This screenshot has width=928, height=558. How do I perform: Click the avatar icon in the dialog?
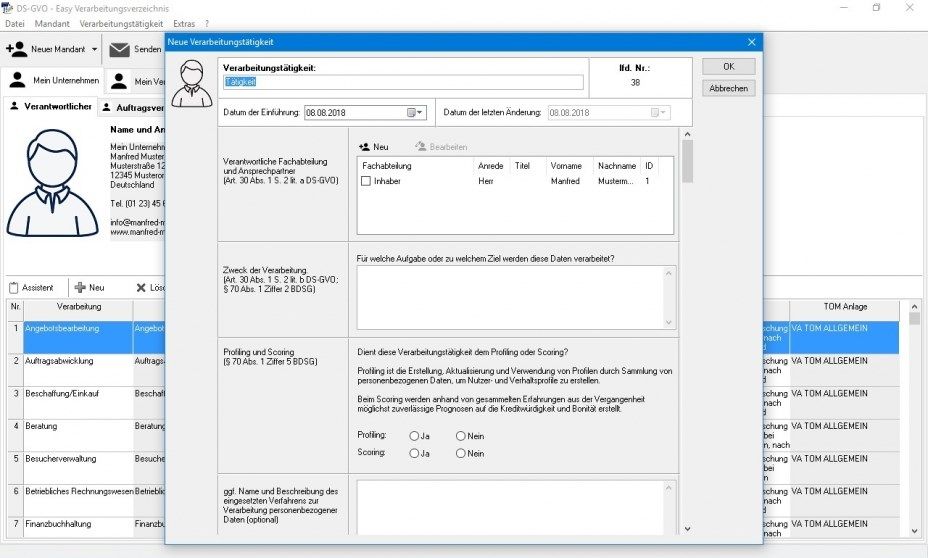pos(192,83)
